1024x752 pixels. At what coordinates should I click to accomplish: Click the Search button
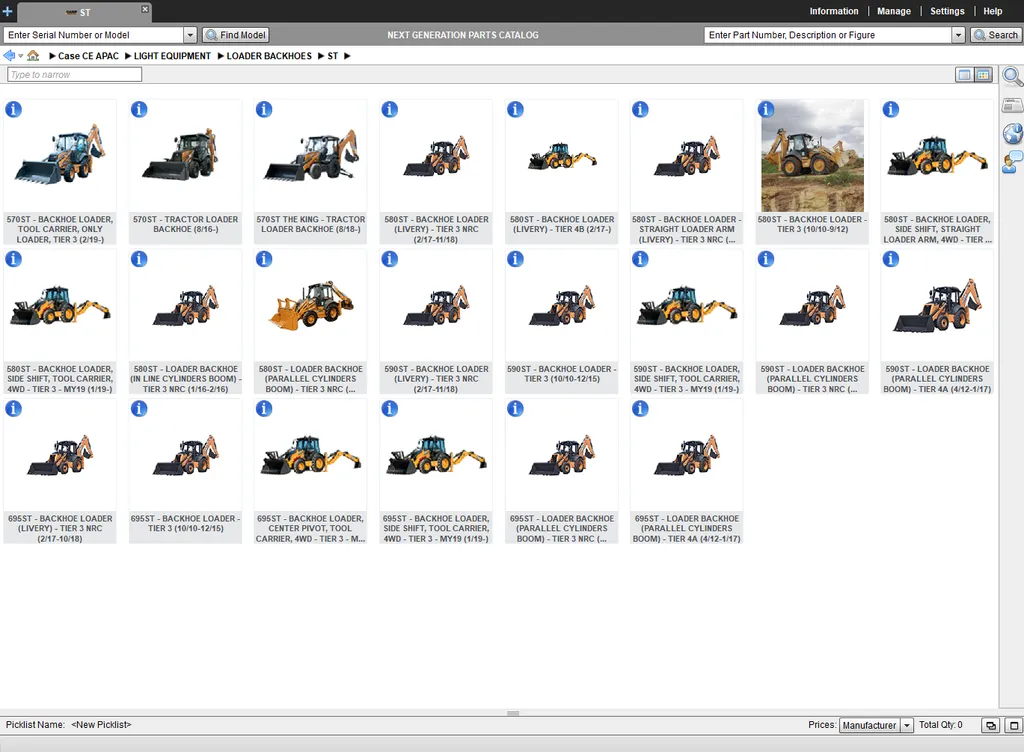[996, 35]
